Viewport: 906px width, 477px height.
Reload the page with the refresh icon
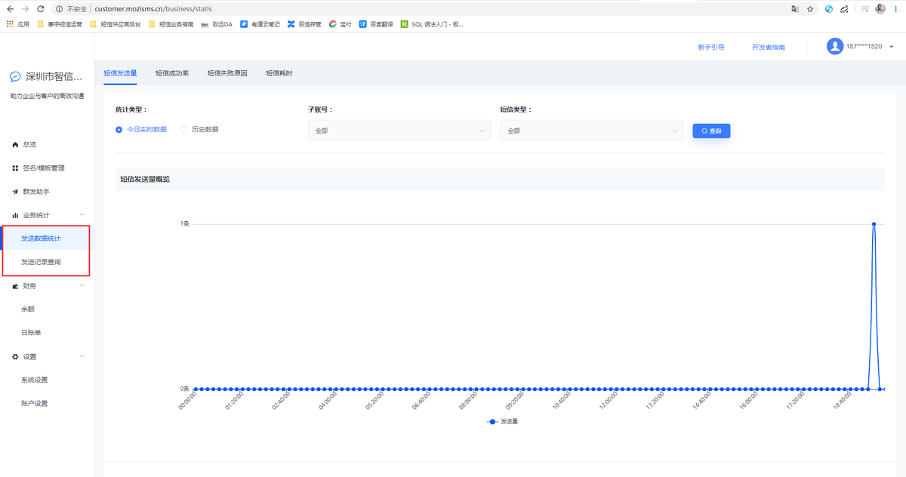(x=40, y=9)
